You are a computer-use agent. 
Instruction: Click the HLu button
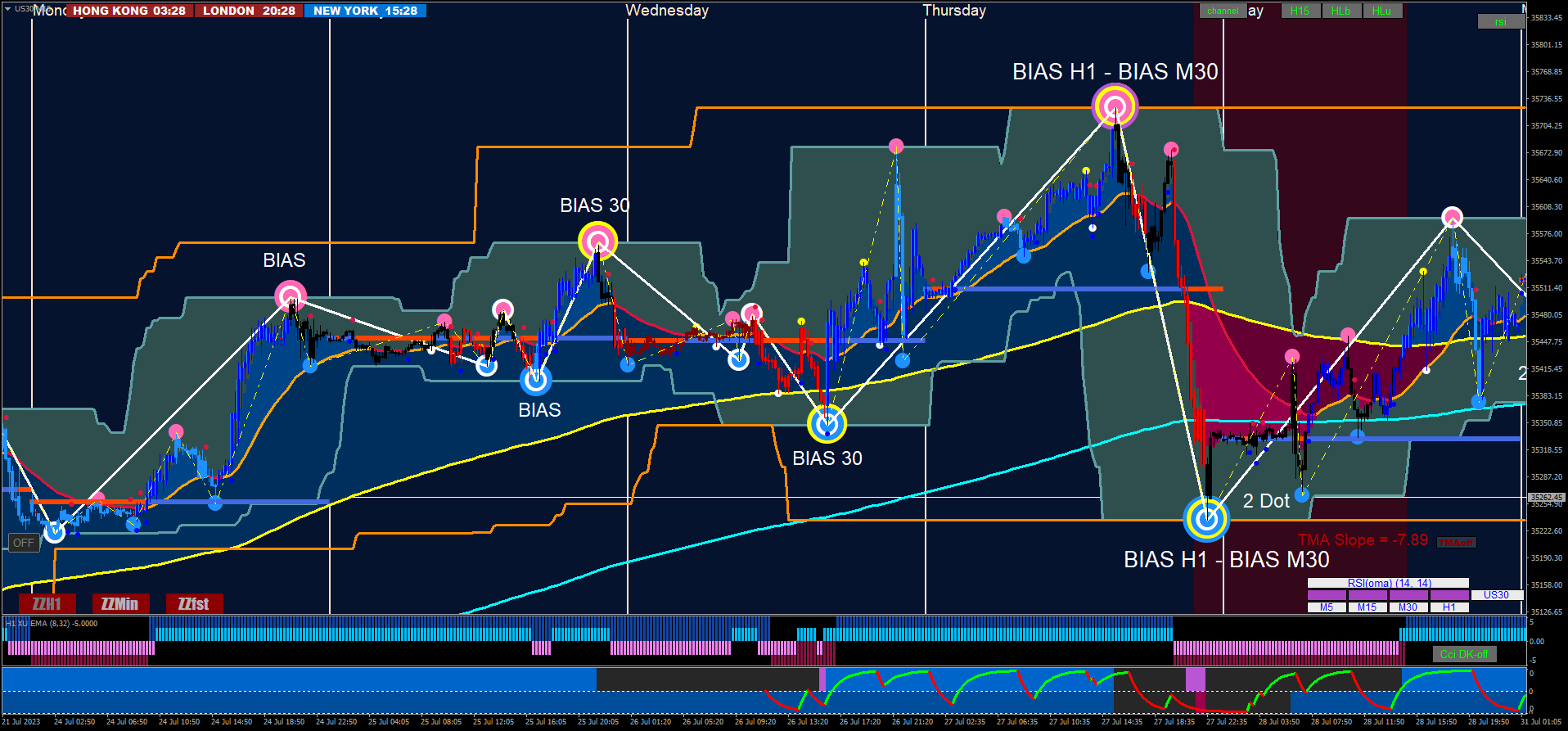point(1381,11)
